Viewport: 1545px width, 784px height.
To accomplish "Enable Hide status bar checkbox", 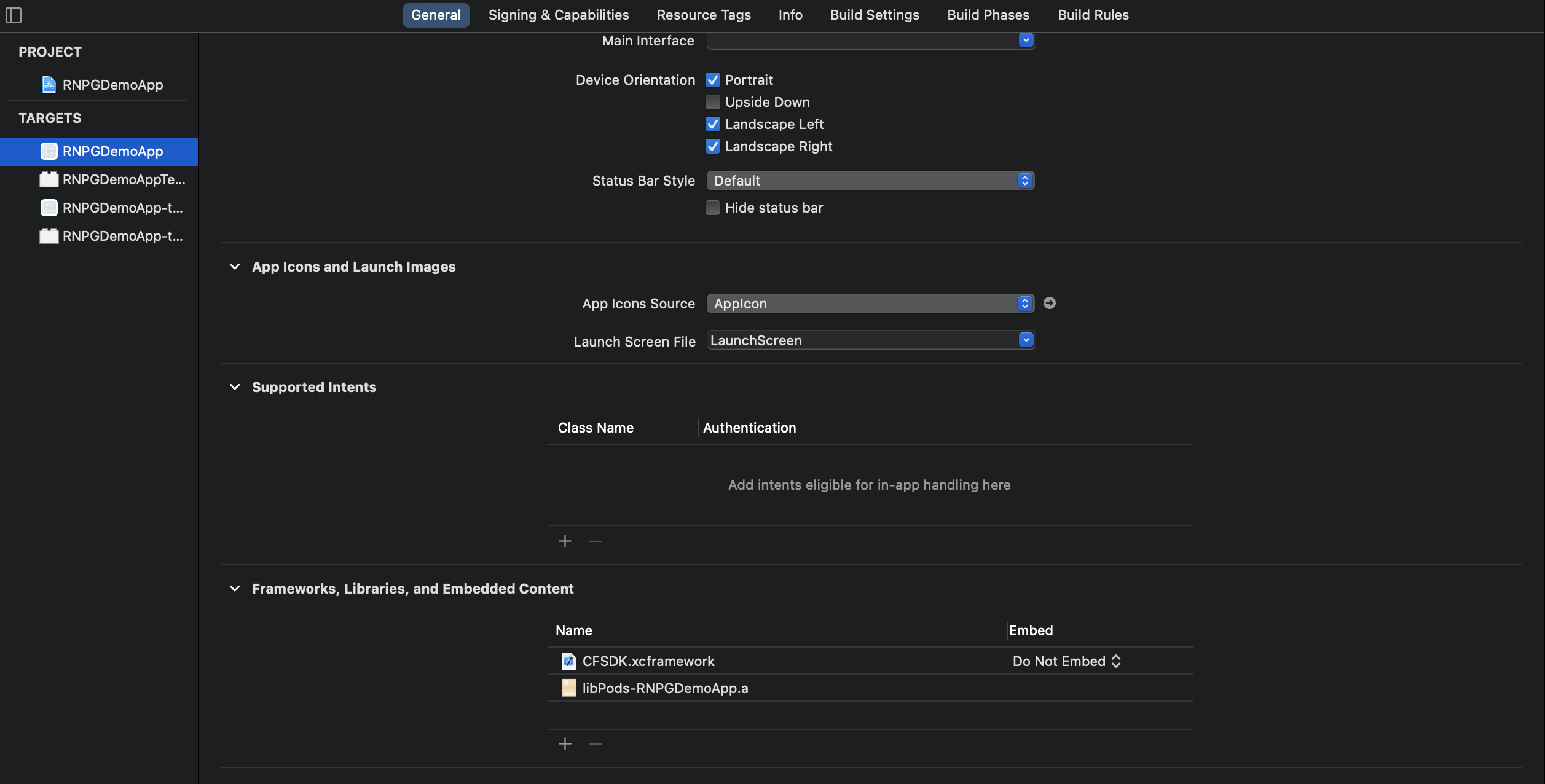I will coord(713,208).
